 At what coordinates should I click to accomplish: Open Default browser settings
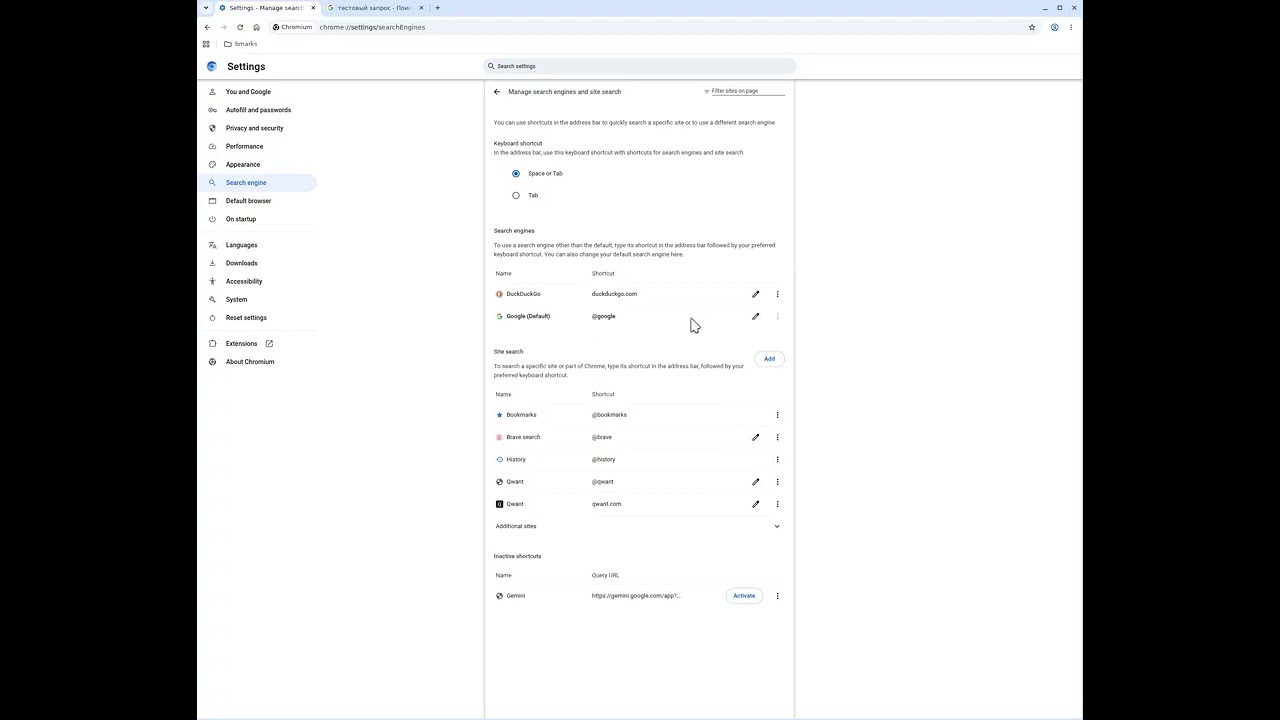click(248, 201)
